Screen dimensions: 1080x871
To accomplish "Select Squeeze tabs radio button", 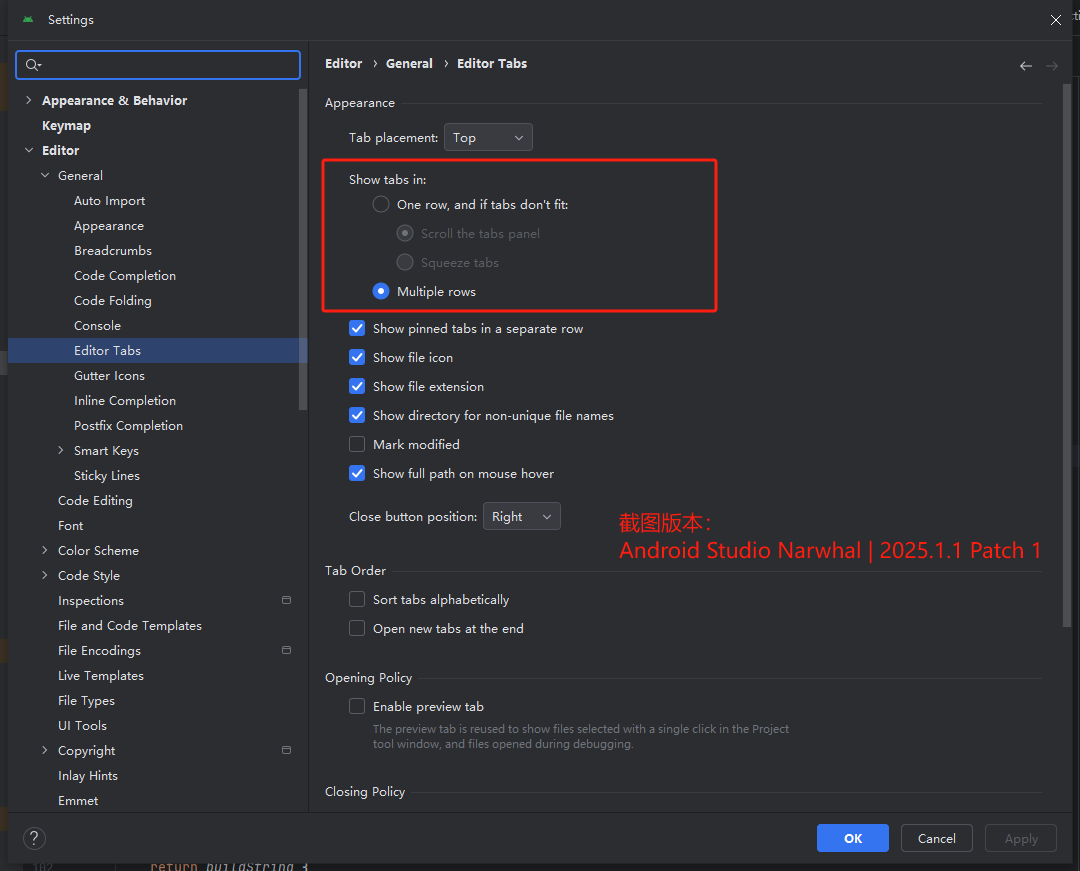I will tap(405, 262).
